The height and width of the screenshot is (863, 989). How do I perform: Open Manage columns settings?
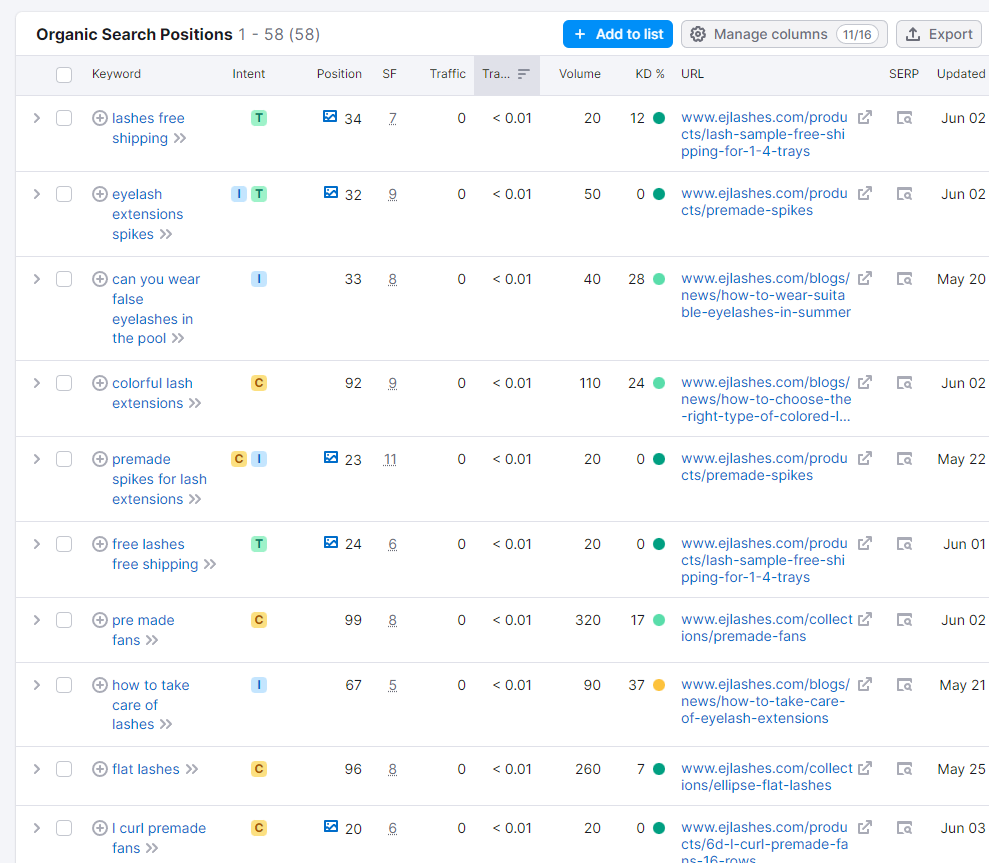click(784, 34)
